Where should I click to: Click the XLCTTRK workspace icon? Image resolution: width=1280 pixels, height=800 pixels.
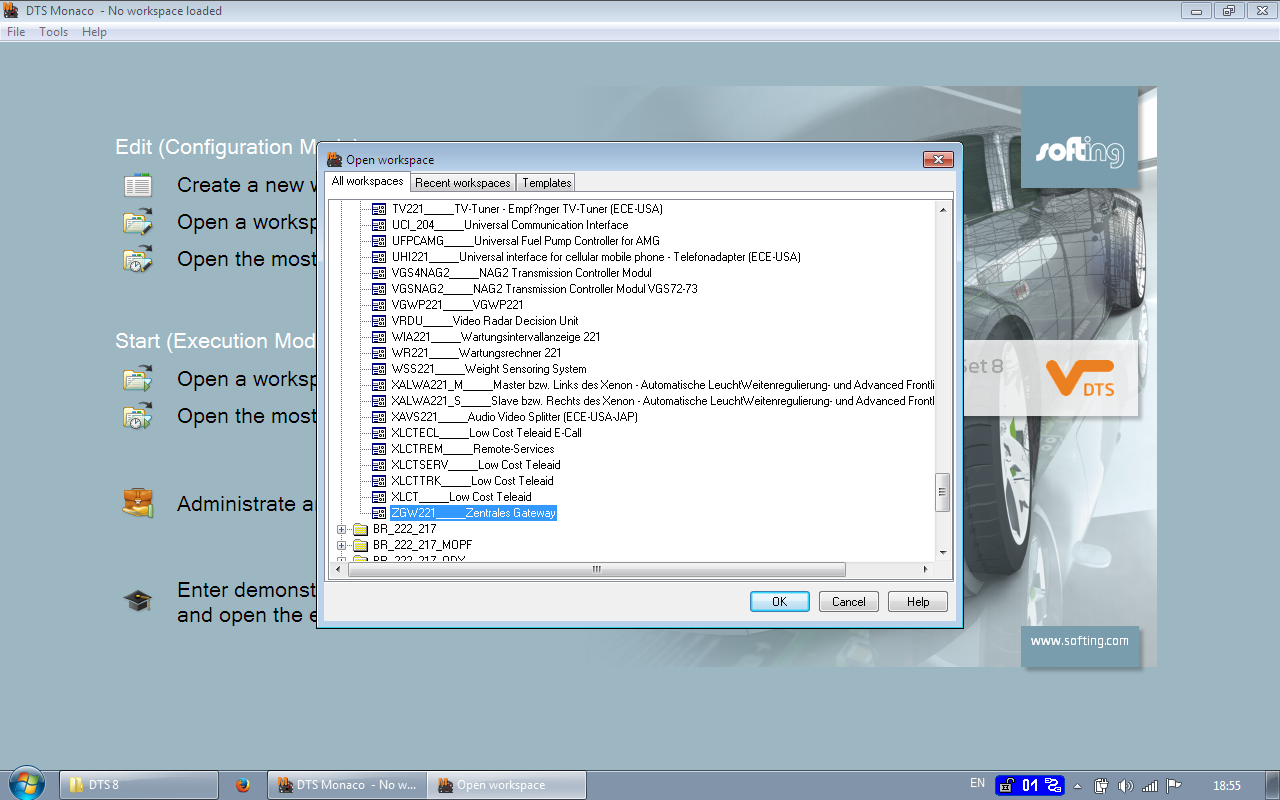coord(379,481)
